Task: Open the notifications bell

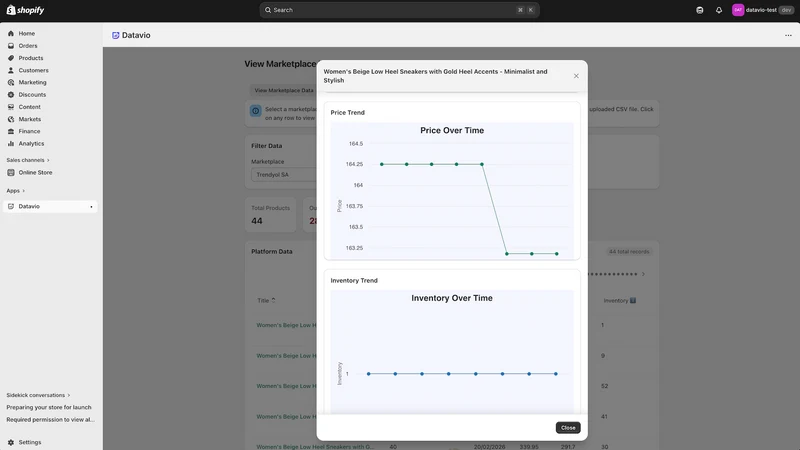Action: tap(719, 10)
